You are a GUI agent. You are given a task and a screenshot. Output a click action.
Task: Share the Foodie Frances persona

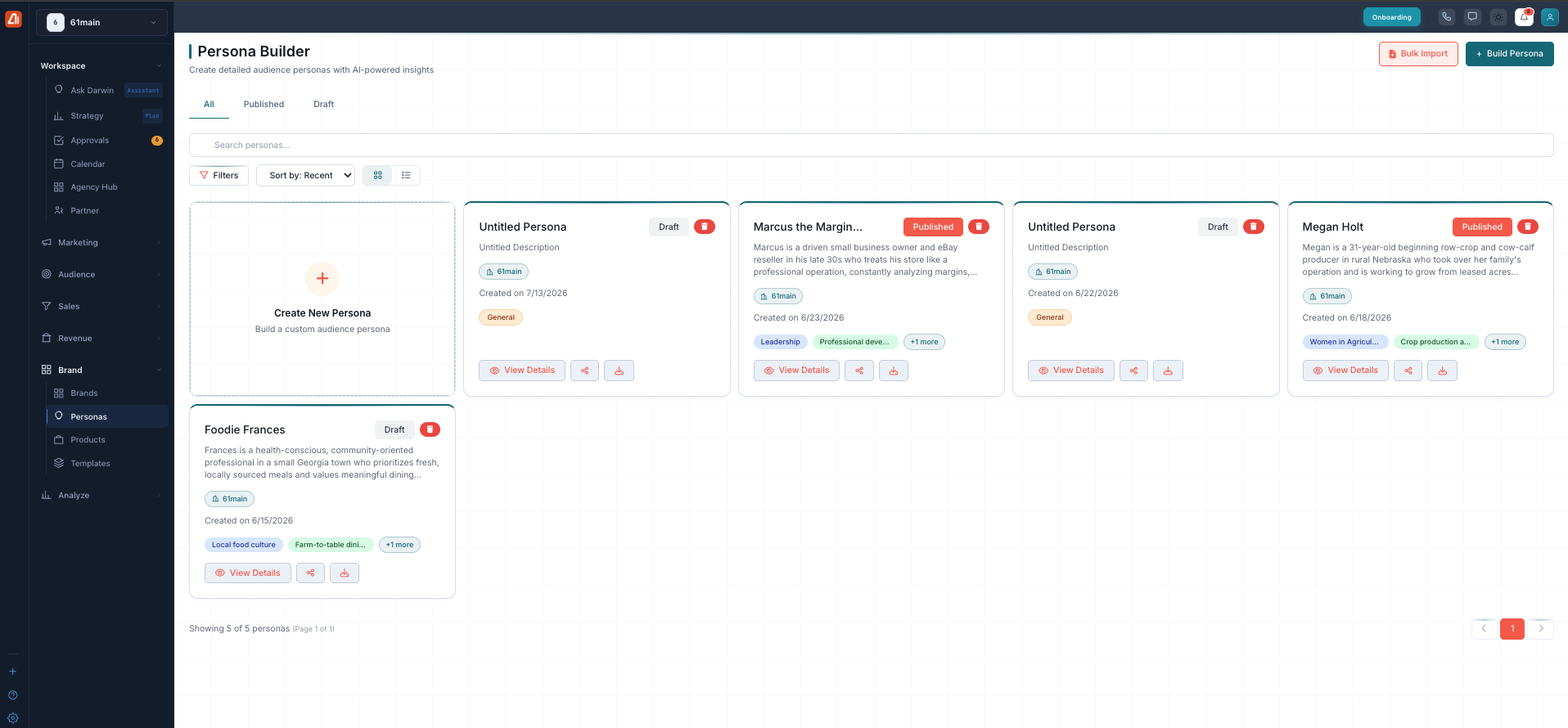coord(310,573)
